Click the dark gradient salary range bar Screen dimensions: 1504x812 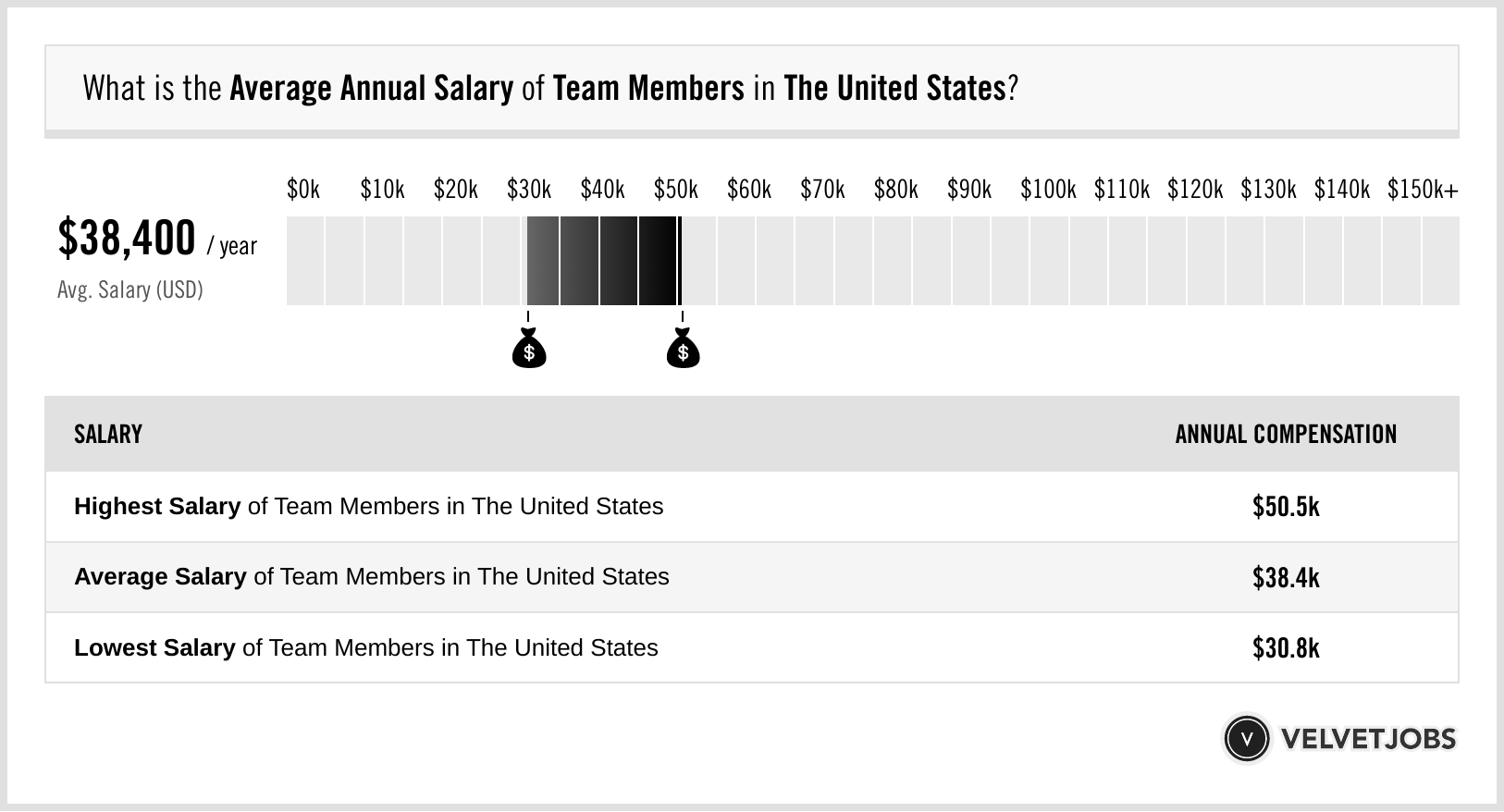tap(603, 261)
